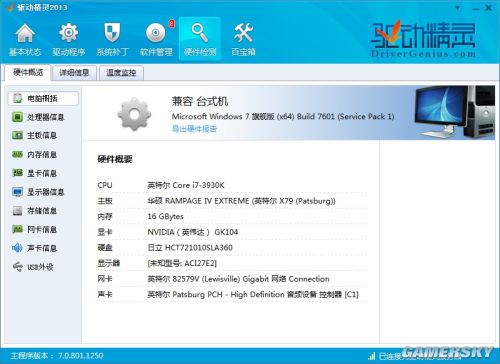Open the 系统补丁 shield icon

(x=112, y=40)
